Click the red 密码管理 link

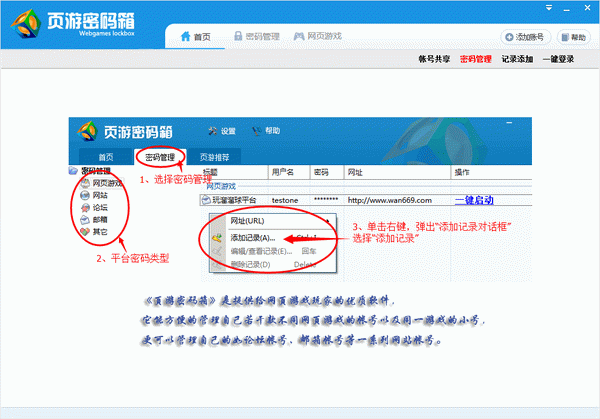pyautogui.click(x=475, y=60)
